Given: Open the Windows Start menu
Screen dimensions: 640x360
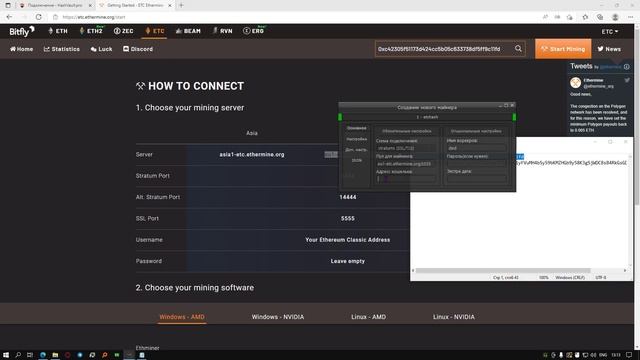Looking at the screenshot, I should click(6, 355).
